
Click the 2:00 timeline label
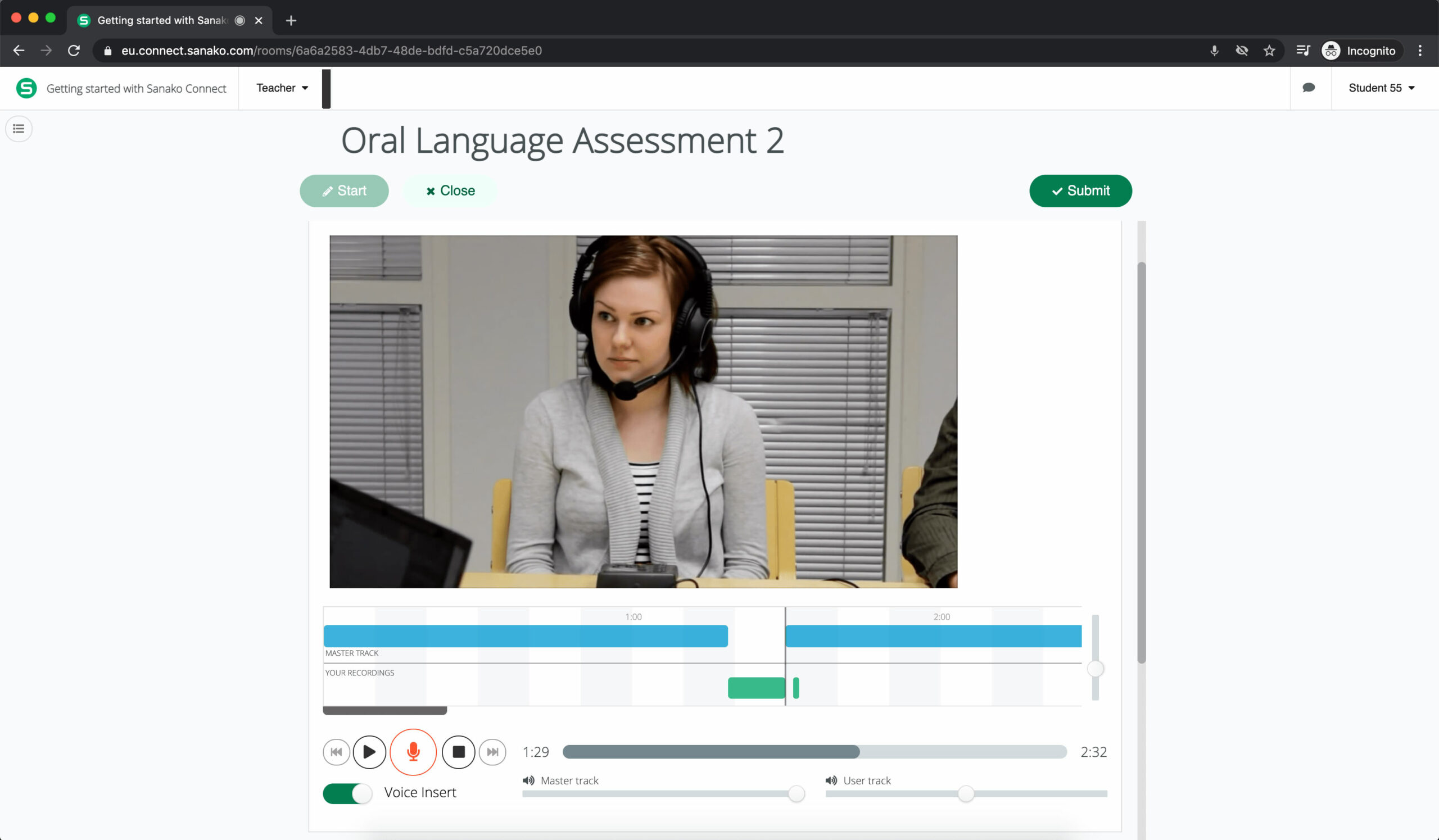coord(942,616)
